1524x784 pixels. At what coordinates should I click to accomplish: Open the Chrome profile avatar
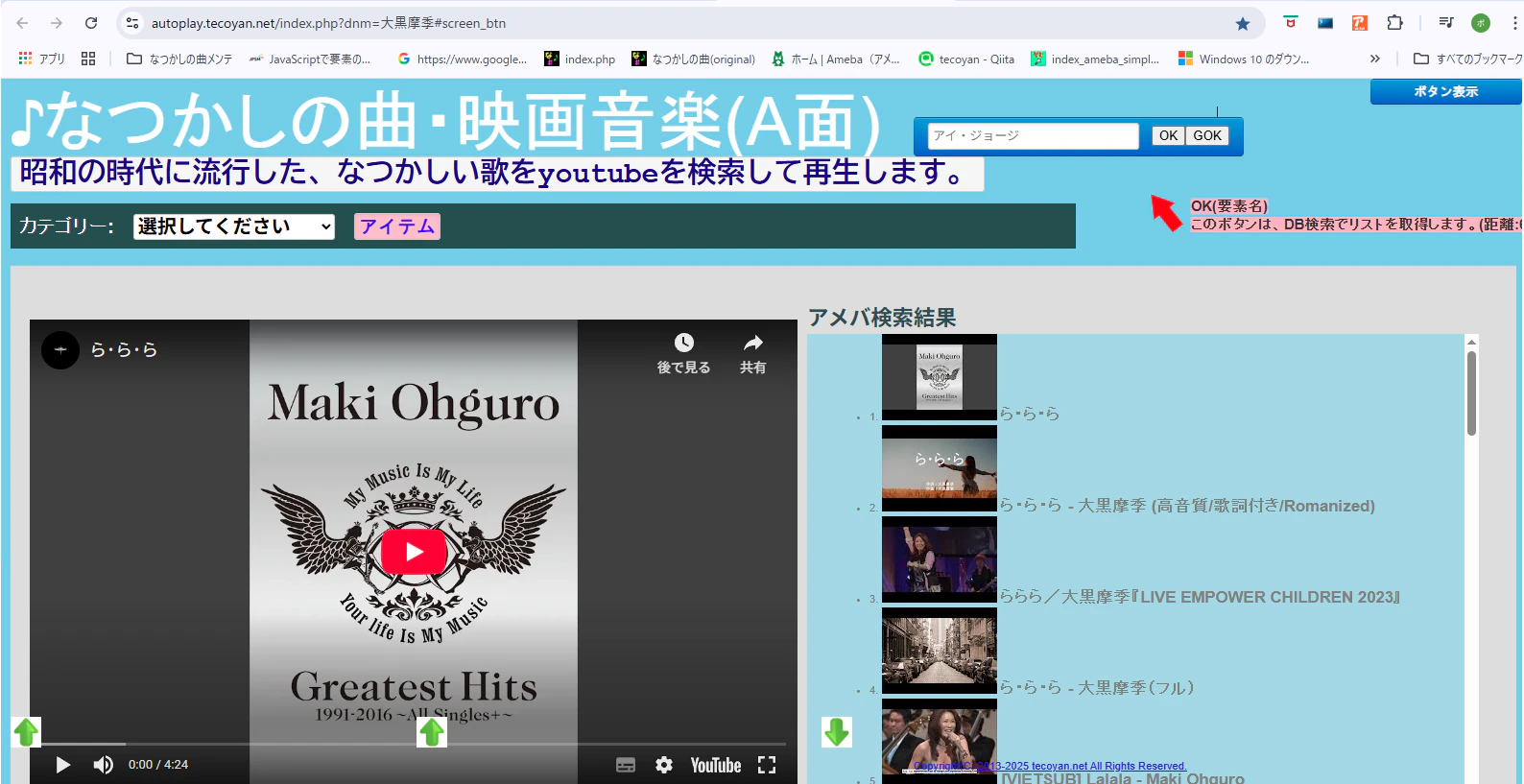[1481, 23]
